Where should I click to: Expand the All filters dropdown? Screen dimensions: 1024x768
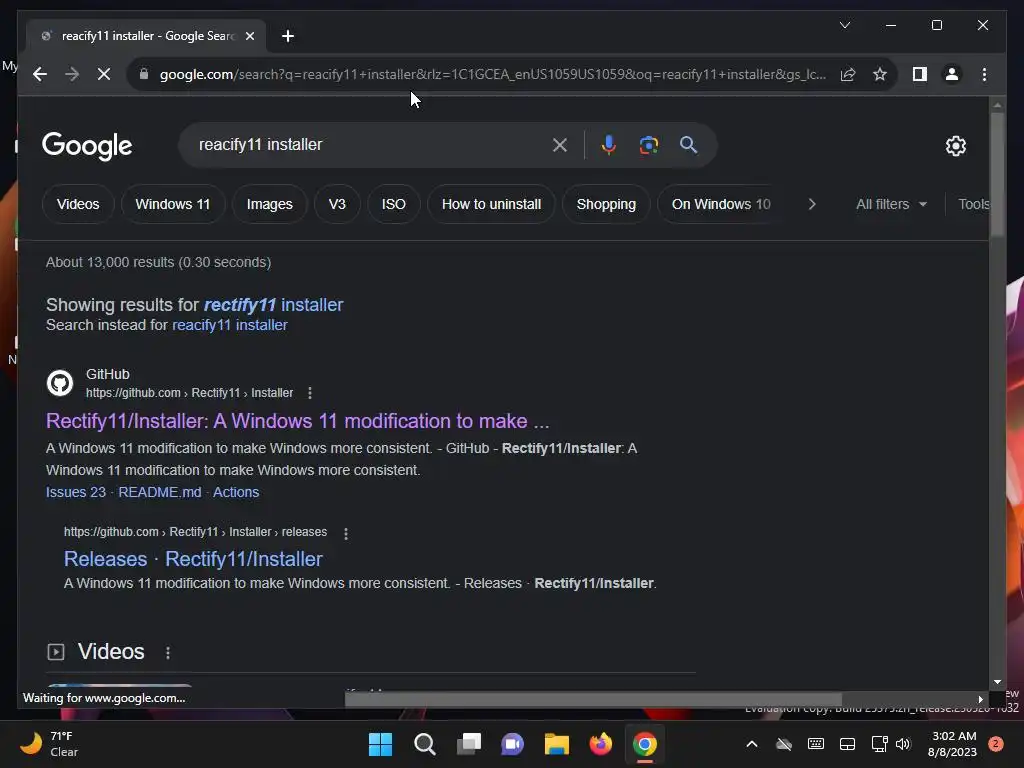coord(891,204)
